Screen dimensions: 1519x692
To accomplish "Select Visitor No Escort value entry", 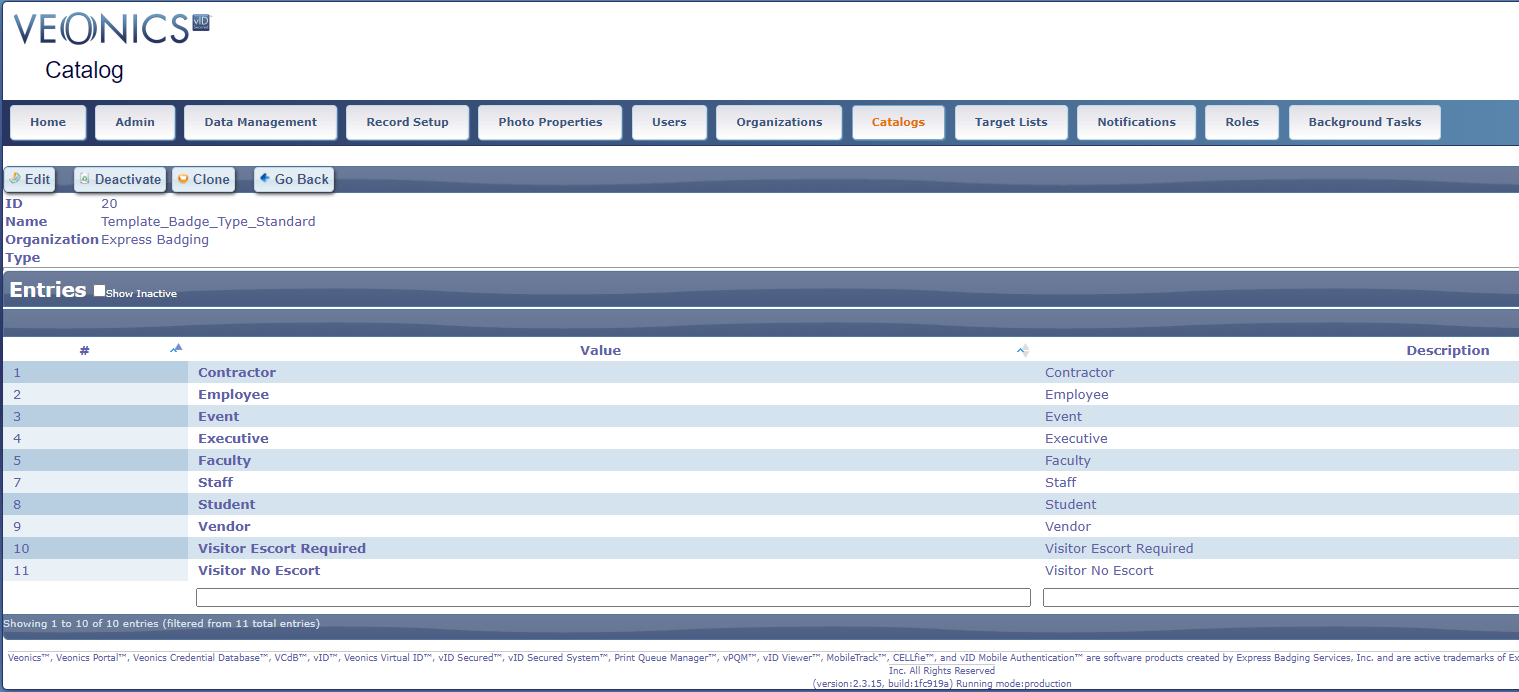I will pyautogui.click(x=259, y=570).
